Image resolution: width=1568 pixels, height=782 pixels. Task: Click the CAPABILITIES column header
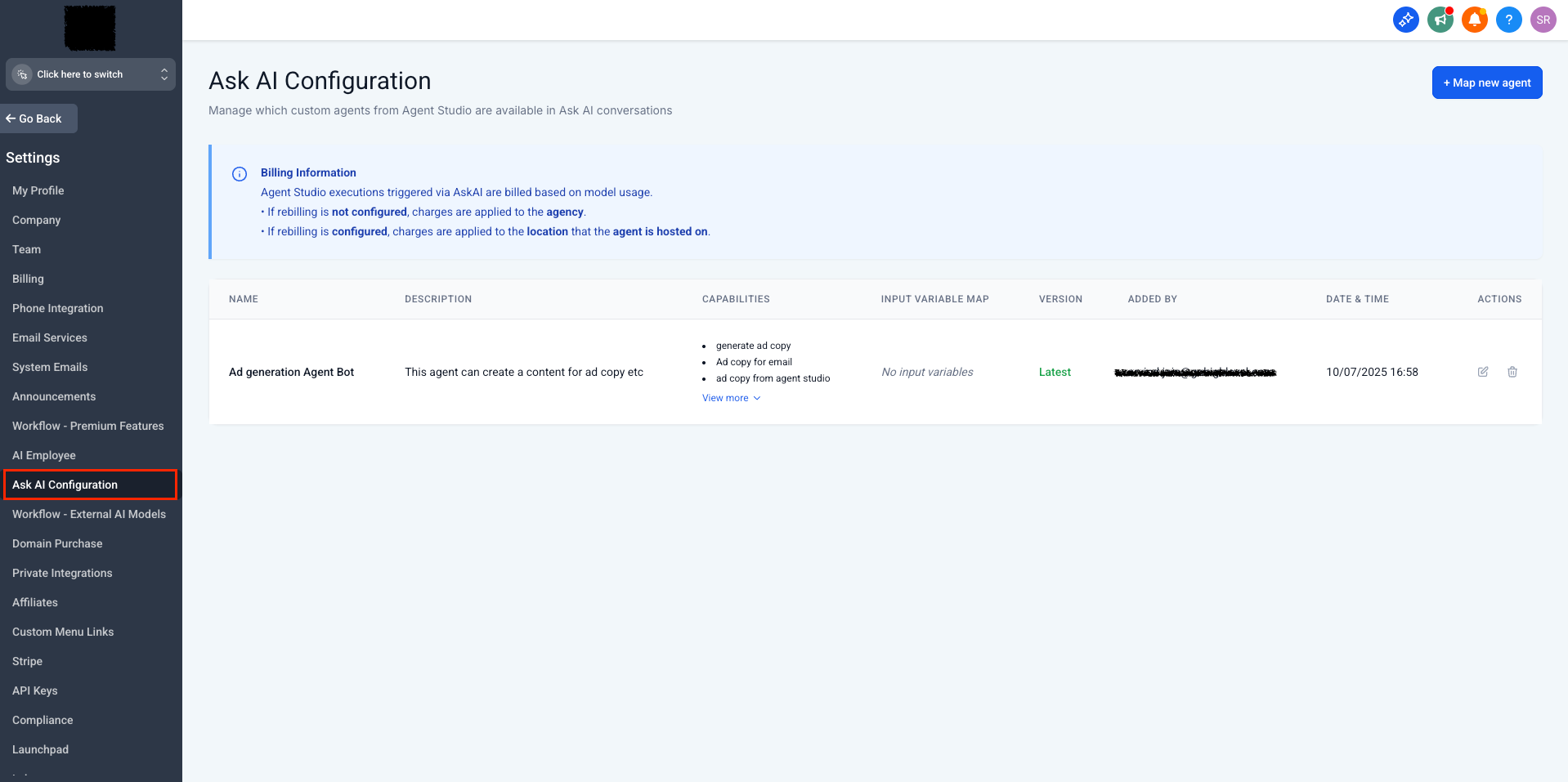pos(736,299)
